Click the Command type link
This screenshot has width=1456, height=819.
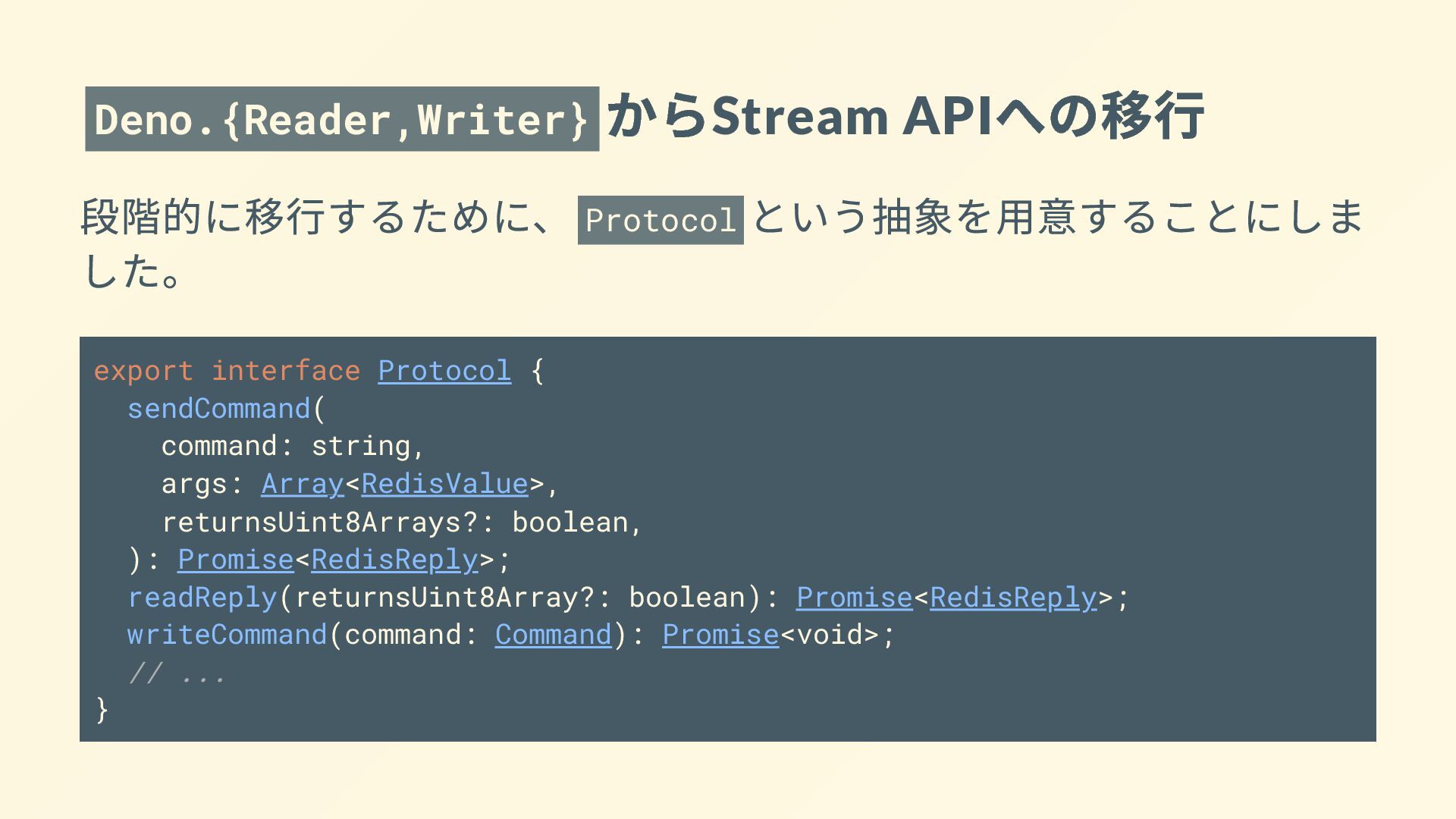[x=553, y=635]
